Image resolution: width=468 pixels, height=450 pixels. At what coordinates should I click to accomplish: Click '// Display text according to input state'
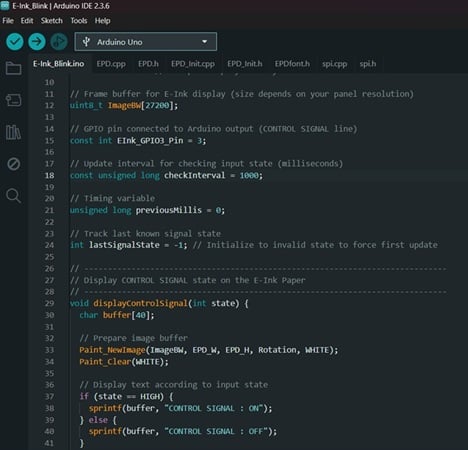(x=174, y=385)
